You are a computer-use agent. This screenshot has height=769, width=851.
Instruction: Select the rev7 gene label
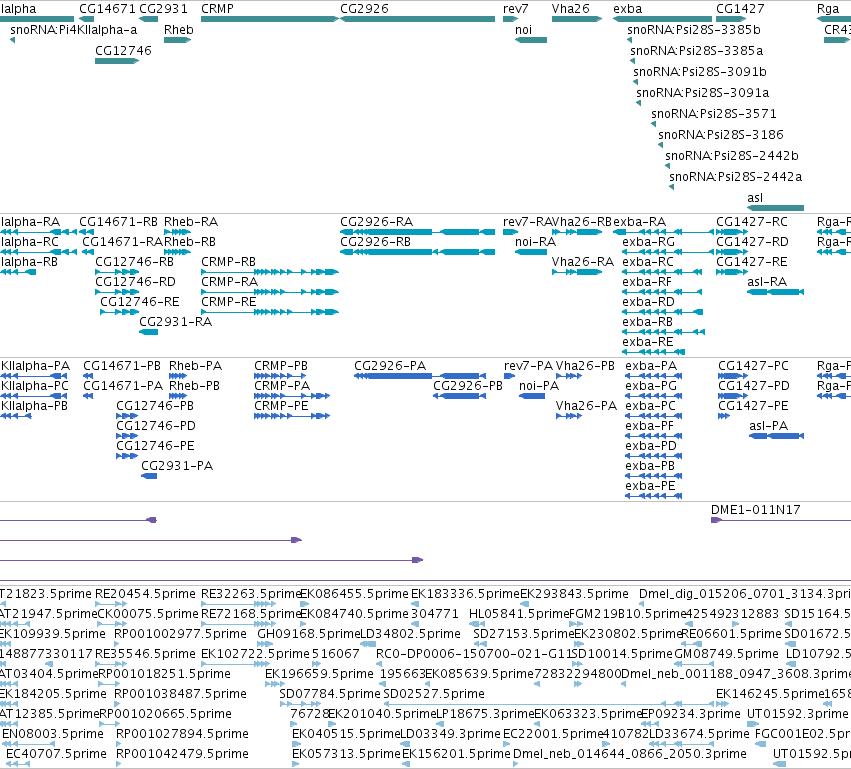tap(515, 9)
